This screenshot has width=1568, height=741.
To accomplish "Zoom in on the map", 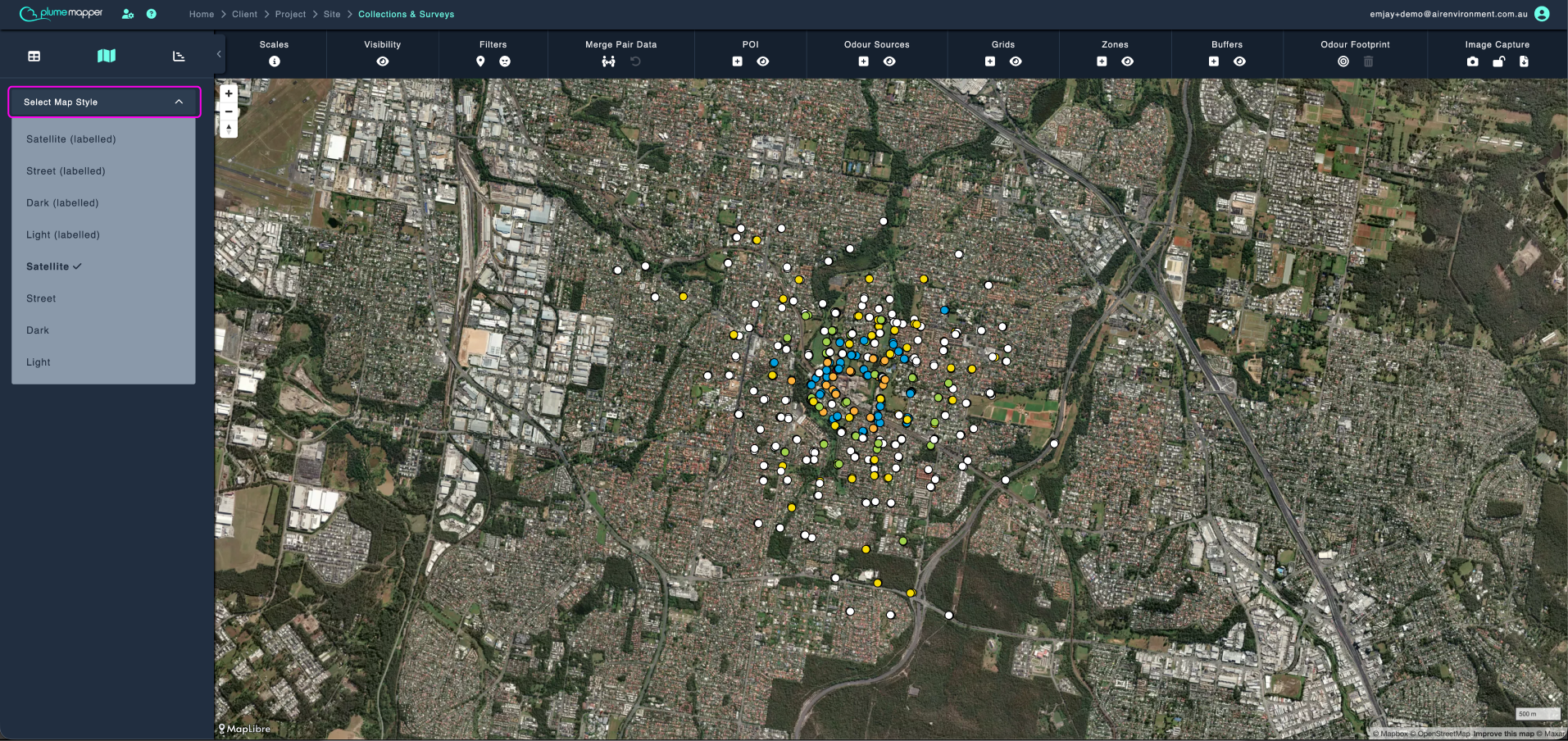I will [229, 93].
